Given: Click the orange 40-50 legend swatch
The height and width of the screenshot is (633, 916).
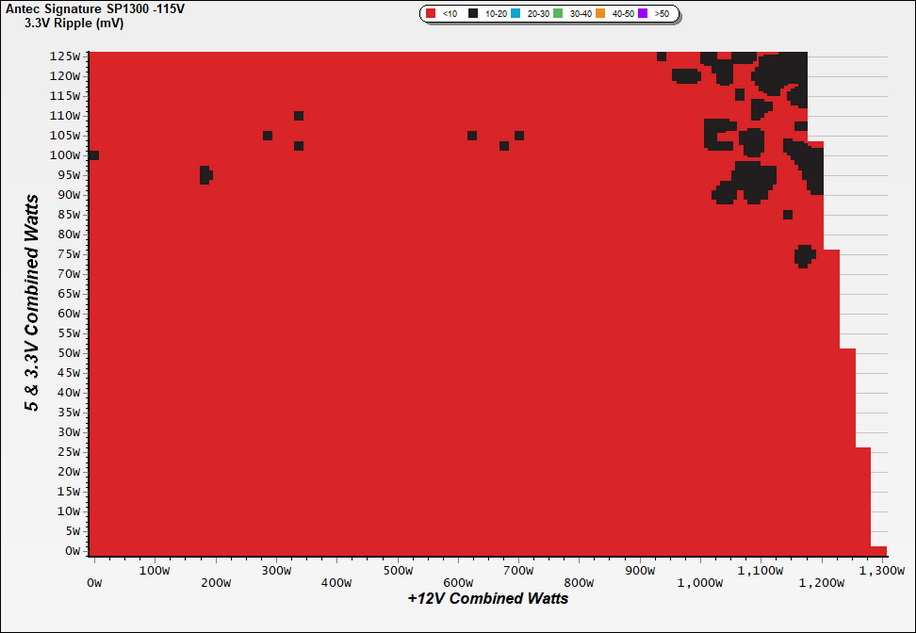Looking at the screenshot, I should (600, 13).
